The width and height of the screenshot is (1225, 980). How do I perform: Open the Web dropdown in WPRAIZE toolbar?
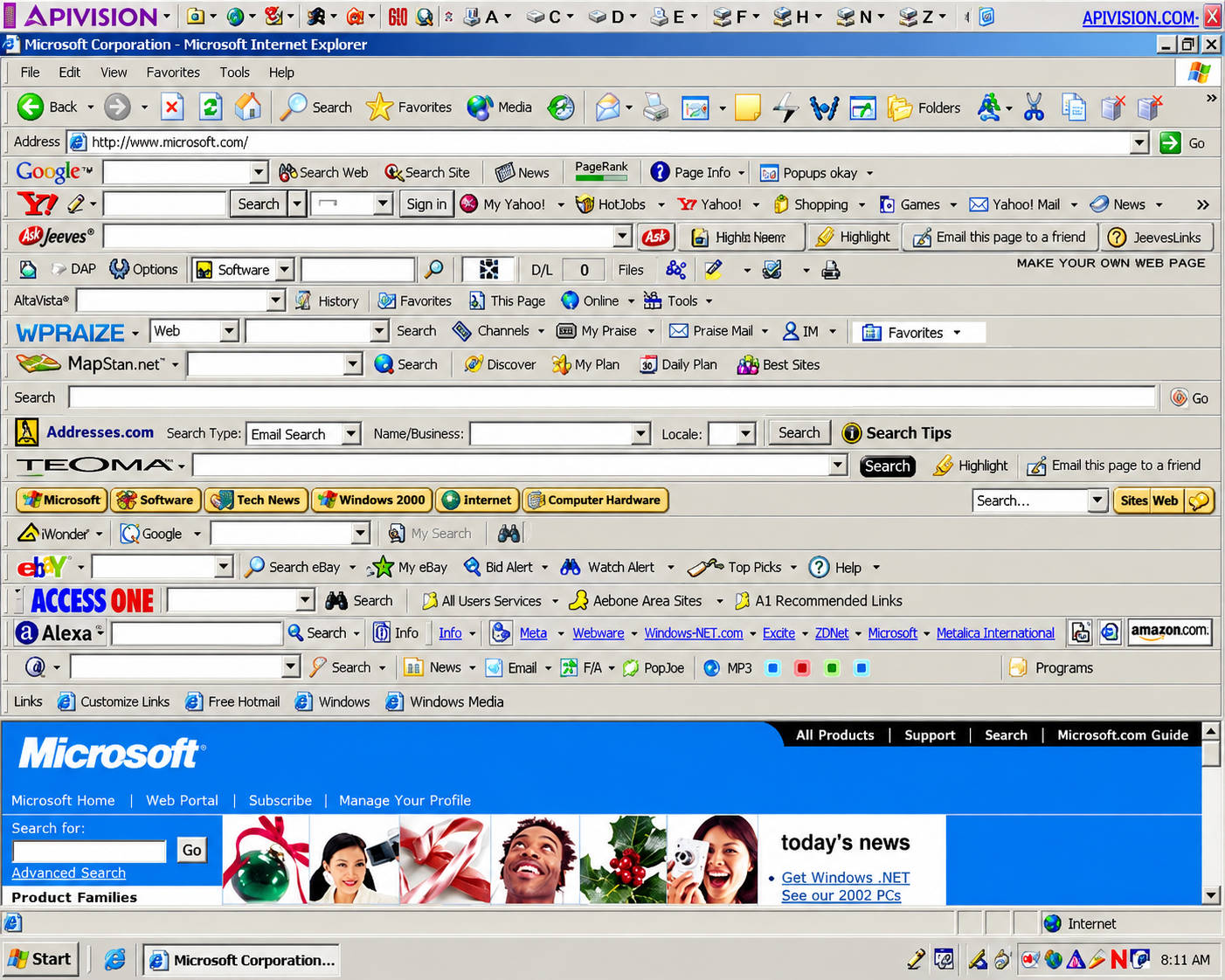[x=229, y=331]
